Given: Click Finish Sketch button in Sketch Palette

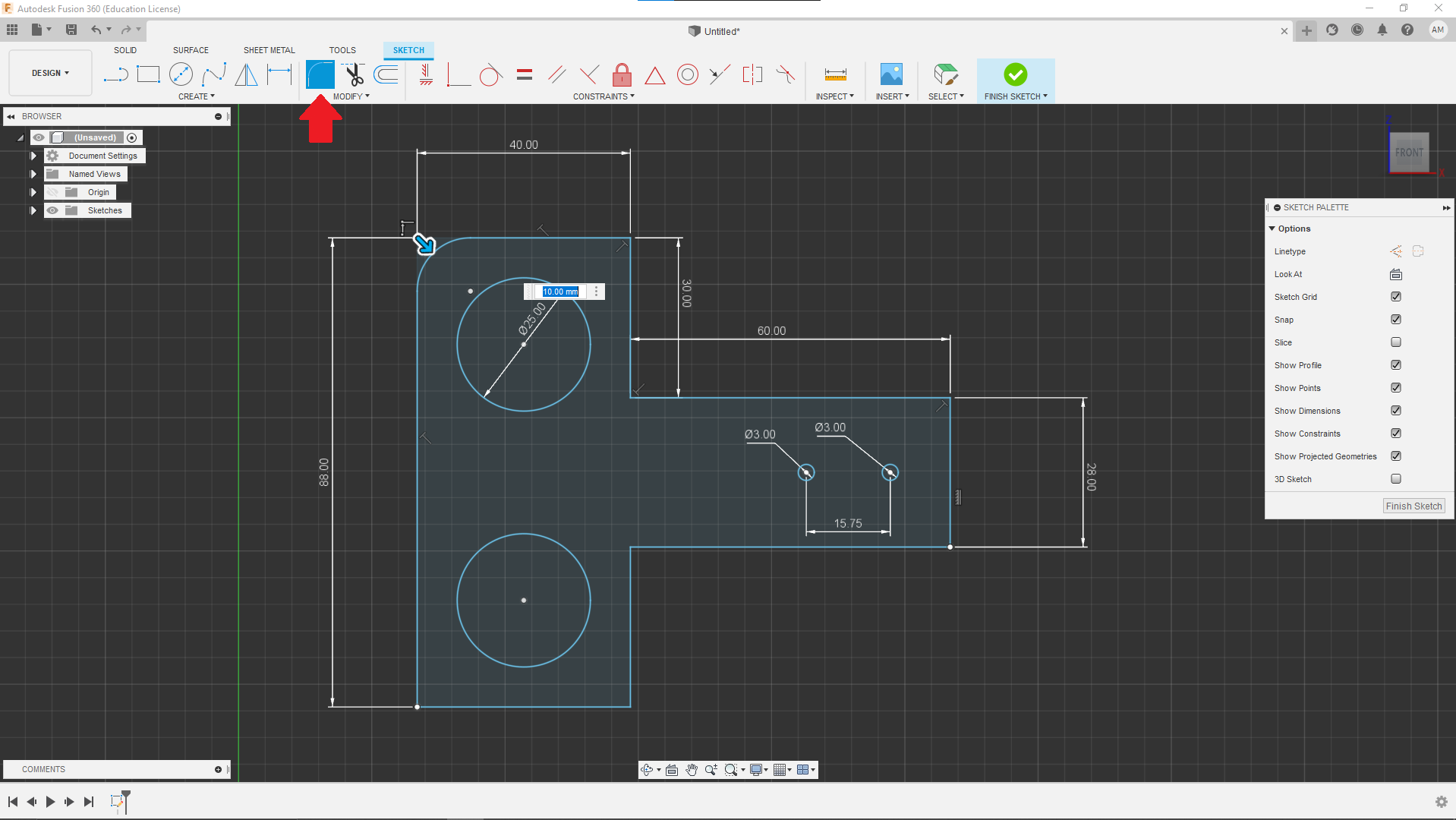Looking at the screenshot, I should point(1413,506).
